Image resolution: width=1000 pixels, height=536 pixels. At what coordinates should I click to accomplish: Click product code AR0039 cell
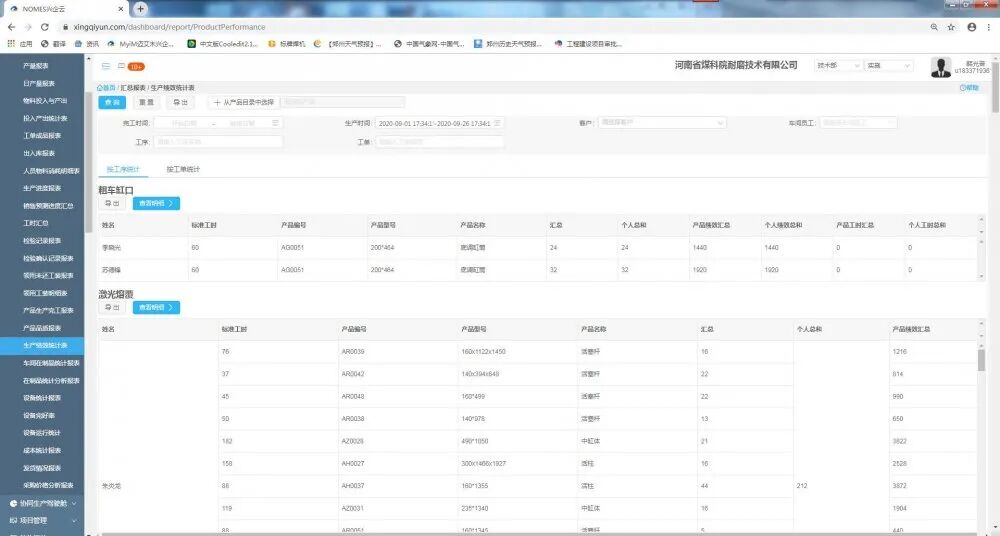point(353,352)
